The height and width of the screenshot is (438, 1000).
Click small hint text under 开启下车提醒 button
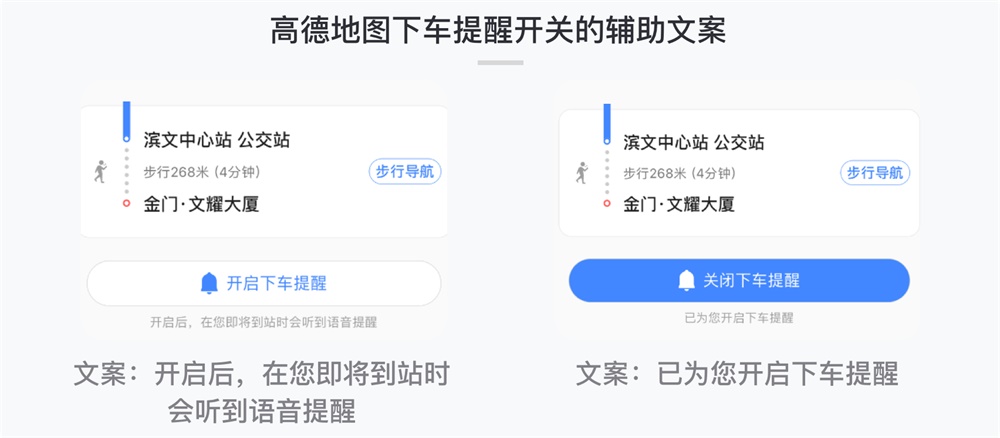pyautogui.click(x=263, y=323)
